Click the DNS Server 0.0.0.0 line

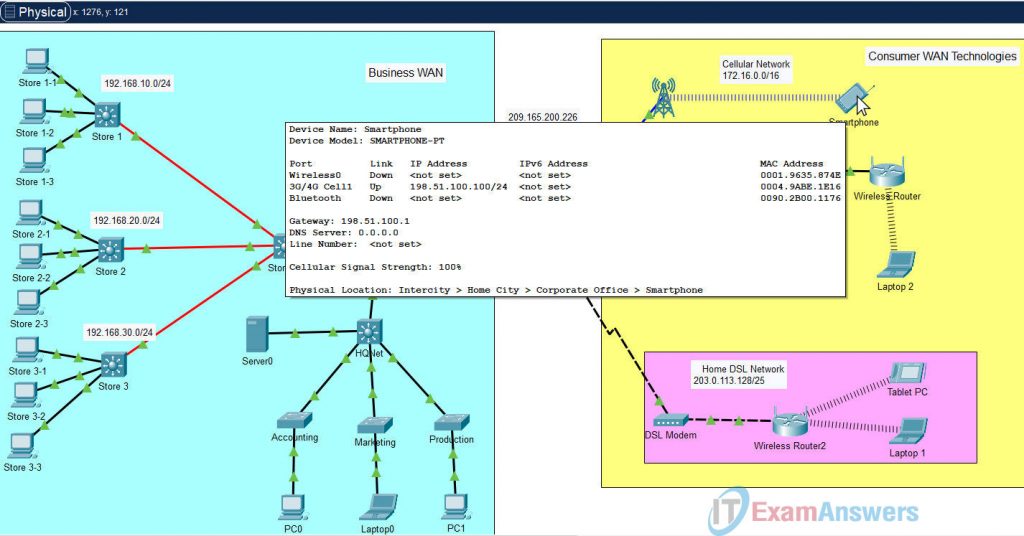tap(344, 233)
